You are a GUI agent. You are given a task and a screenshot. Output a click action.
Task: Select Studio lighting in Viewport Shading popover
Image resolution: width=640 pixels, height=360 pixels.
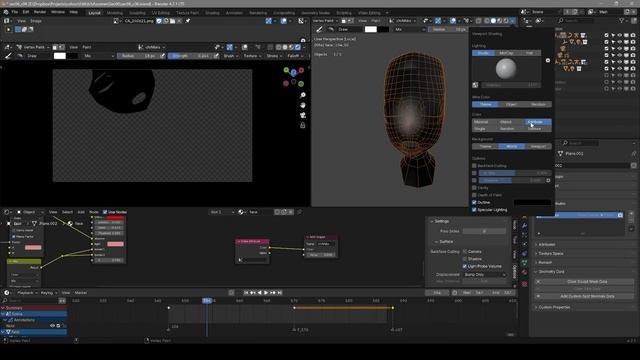(483, 53)
